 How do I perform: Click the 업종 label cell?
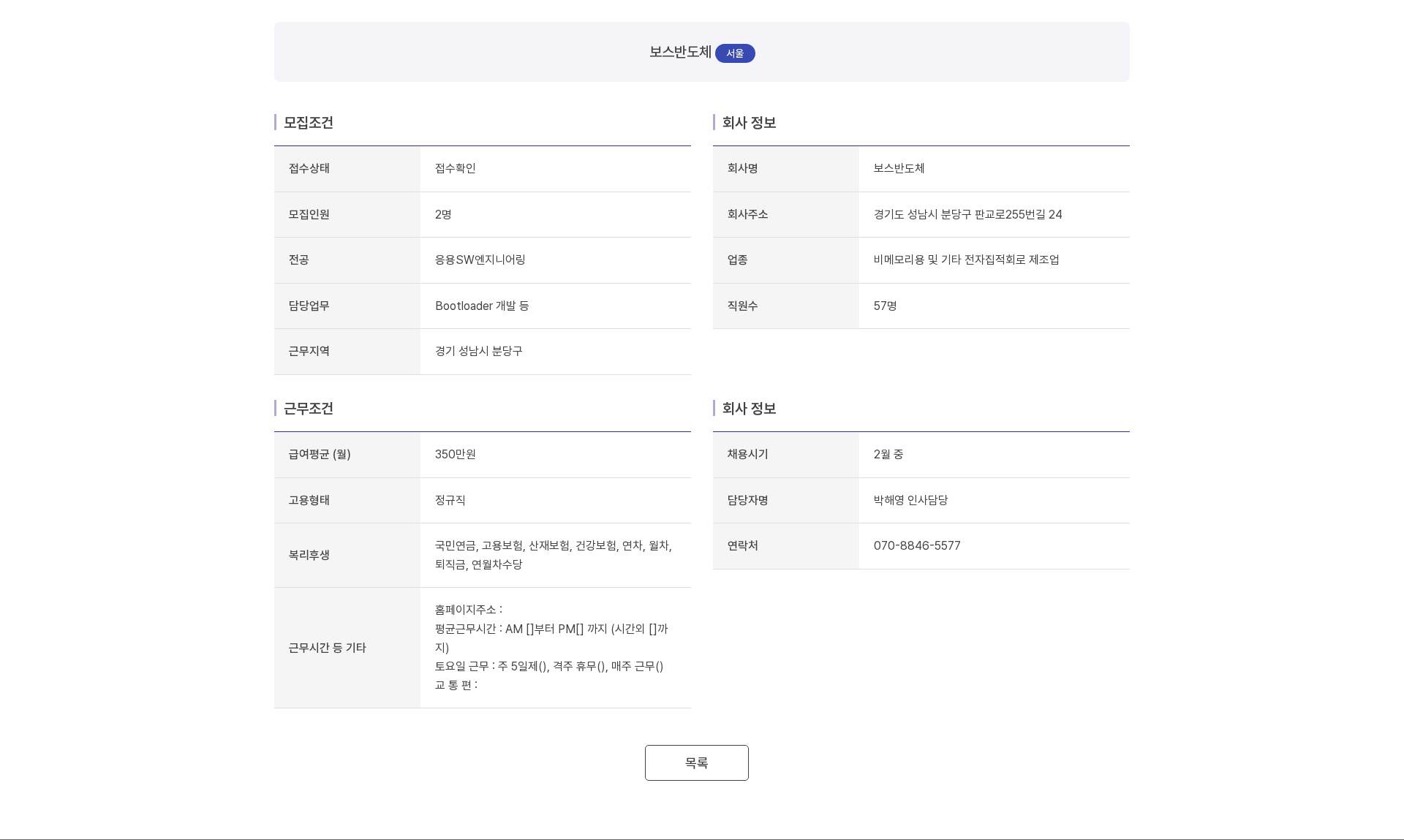(786, 260)
